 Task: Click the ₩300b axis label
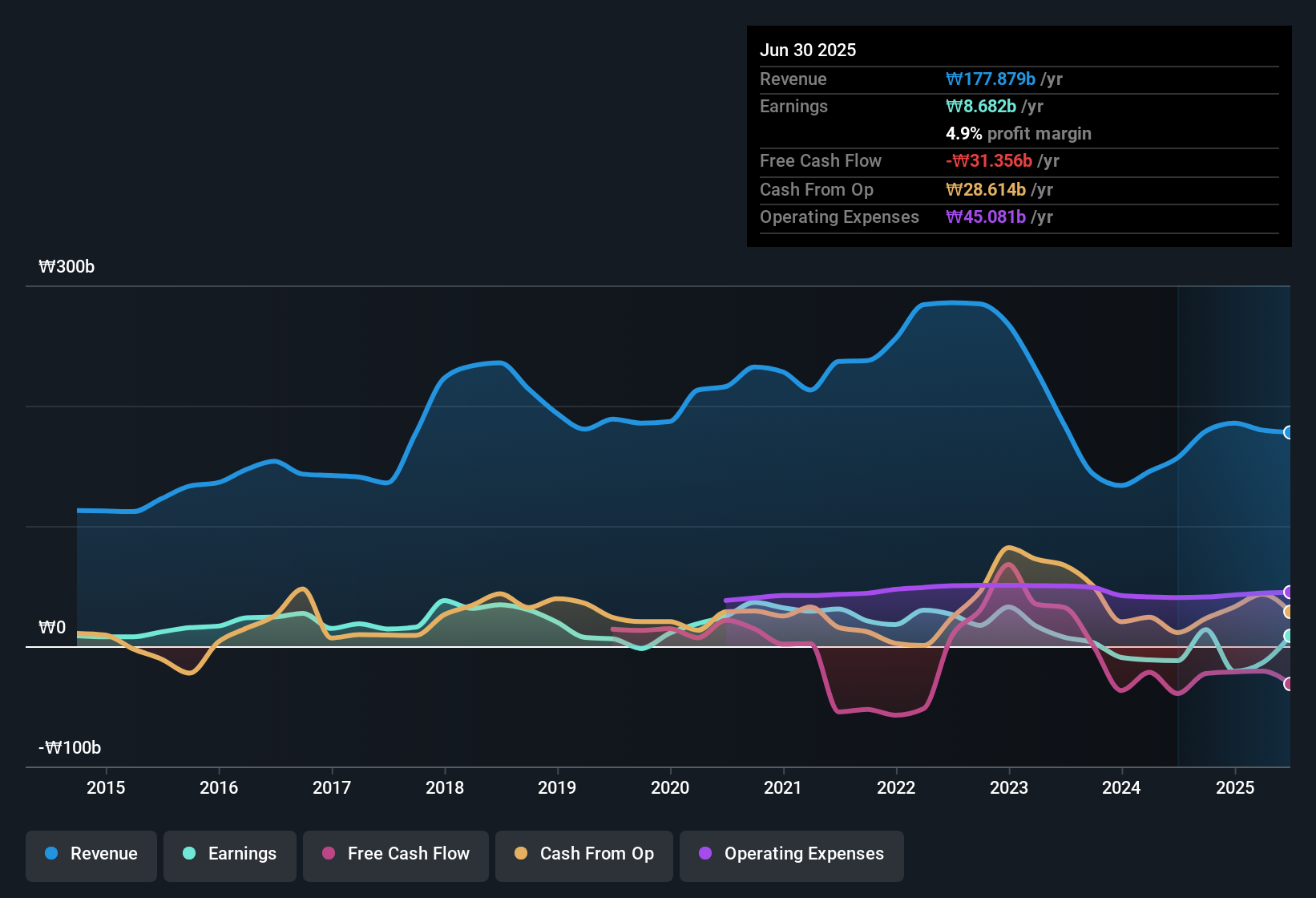tap(67, 266)
